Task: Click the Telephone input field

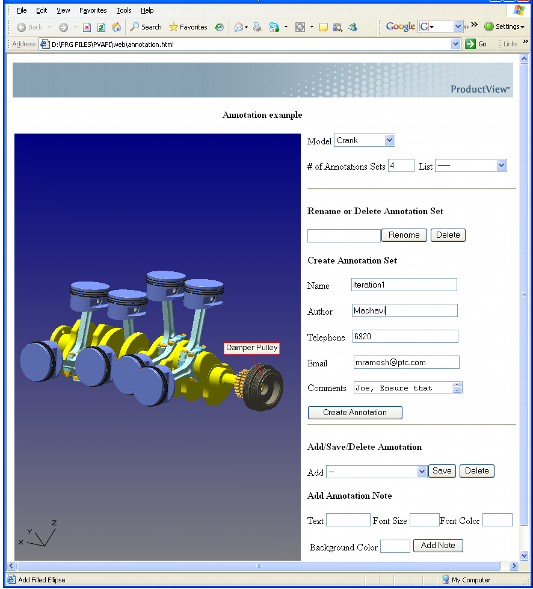Action: (x=405, y=336)
